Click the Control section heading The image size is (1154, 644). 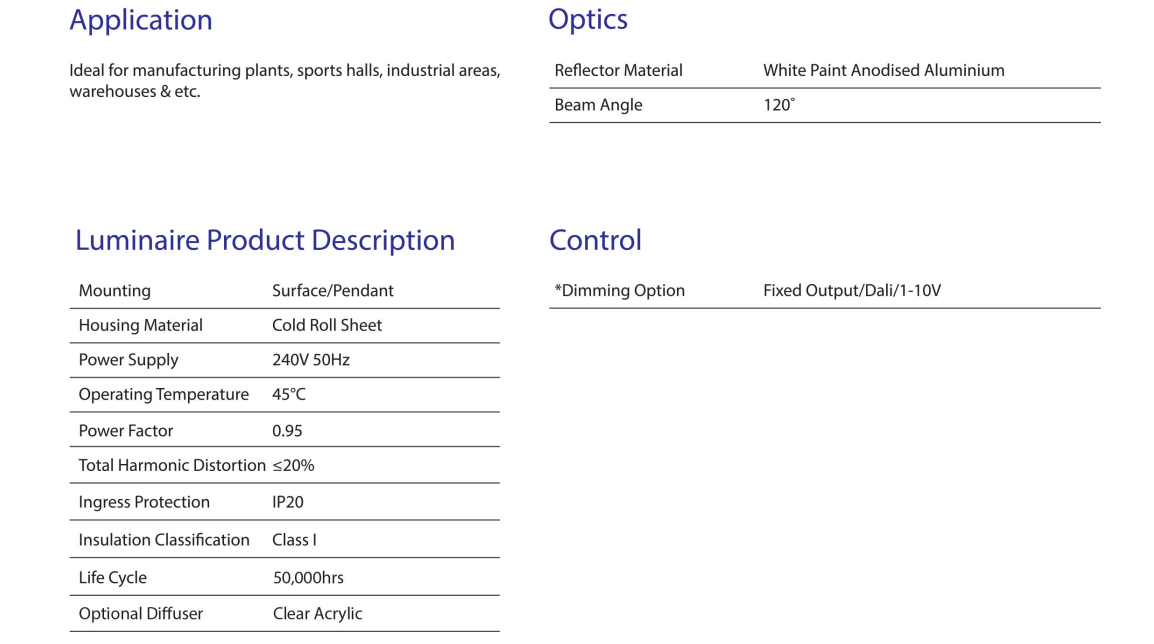coord(595,241)
